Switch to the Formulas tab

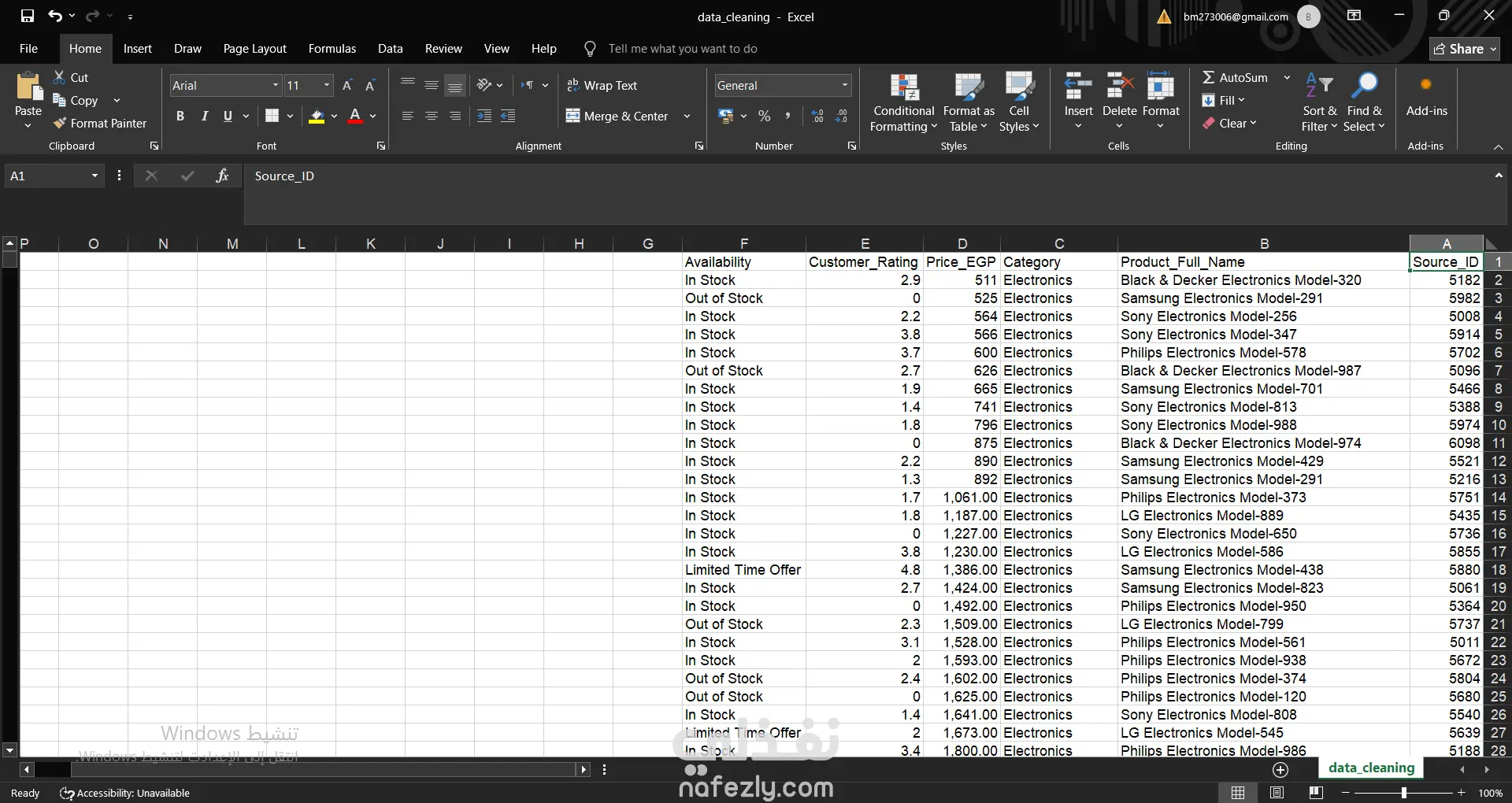pos(332,49)
